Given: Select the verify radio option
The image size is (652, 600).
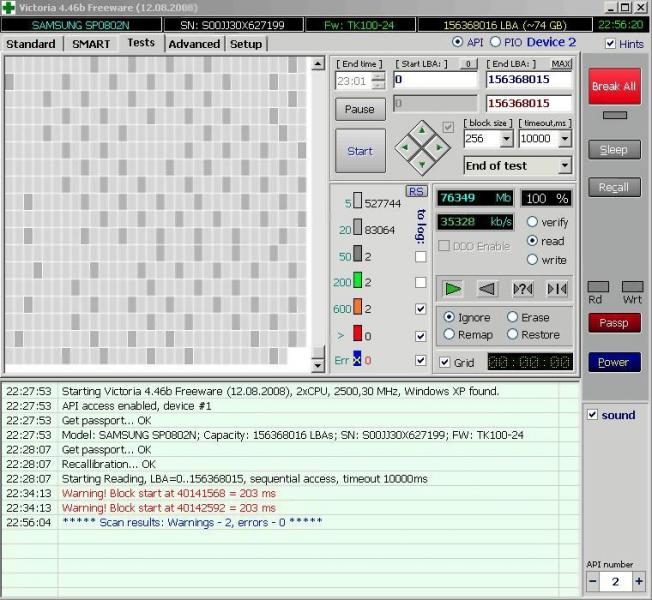Looking at the screenshot, I should point(532,222).
